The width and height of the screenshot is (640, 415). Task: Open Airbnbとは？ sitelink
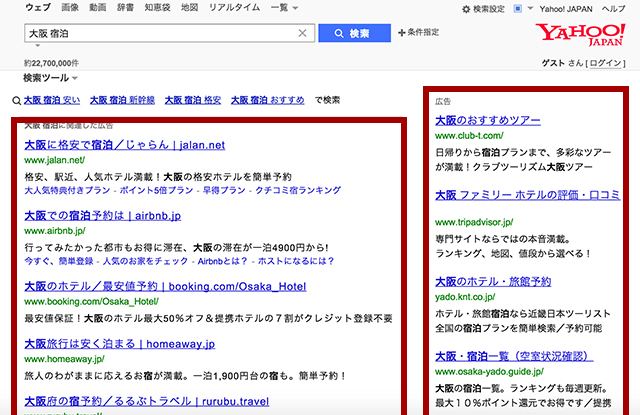(222, 261)
